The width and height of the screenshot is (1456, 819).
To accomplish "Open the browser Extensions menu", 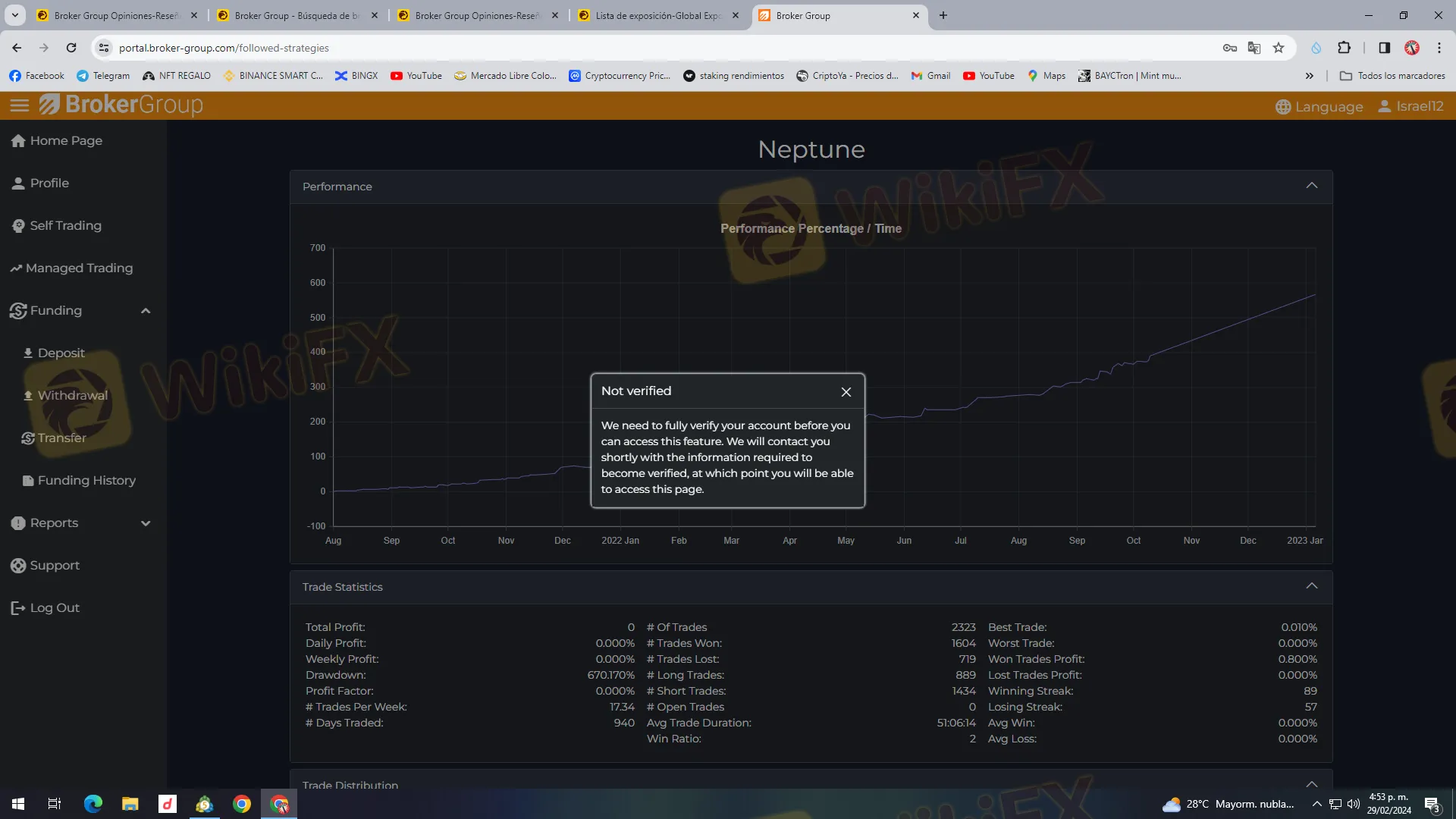I will (1344, 48).
